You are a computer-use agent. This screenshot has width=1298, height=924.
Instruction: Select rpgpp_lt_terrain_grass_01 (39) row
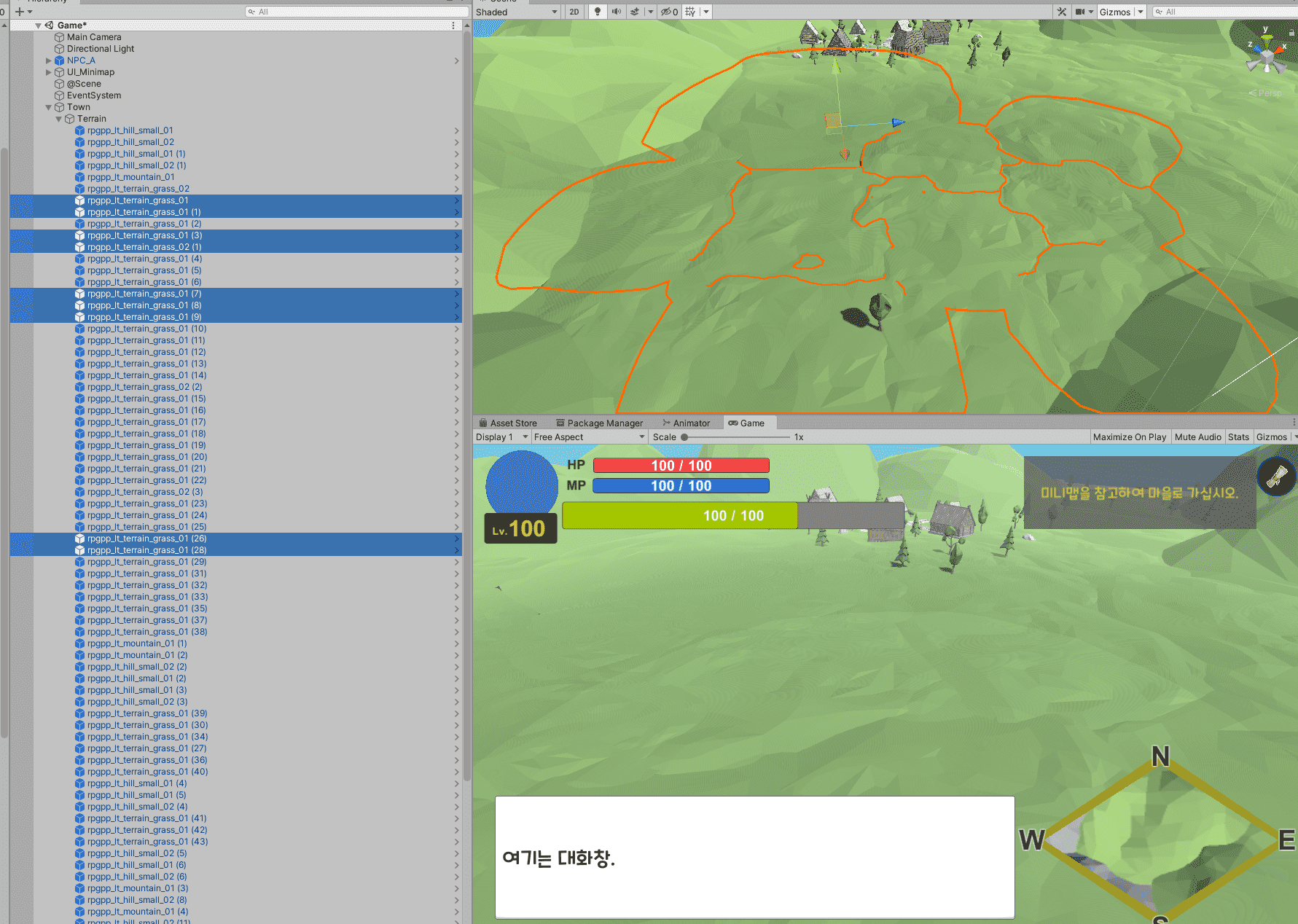coord(236,713)
